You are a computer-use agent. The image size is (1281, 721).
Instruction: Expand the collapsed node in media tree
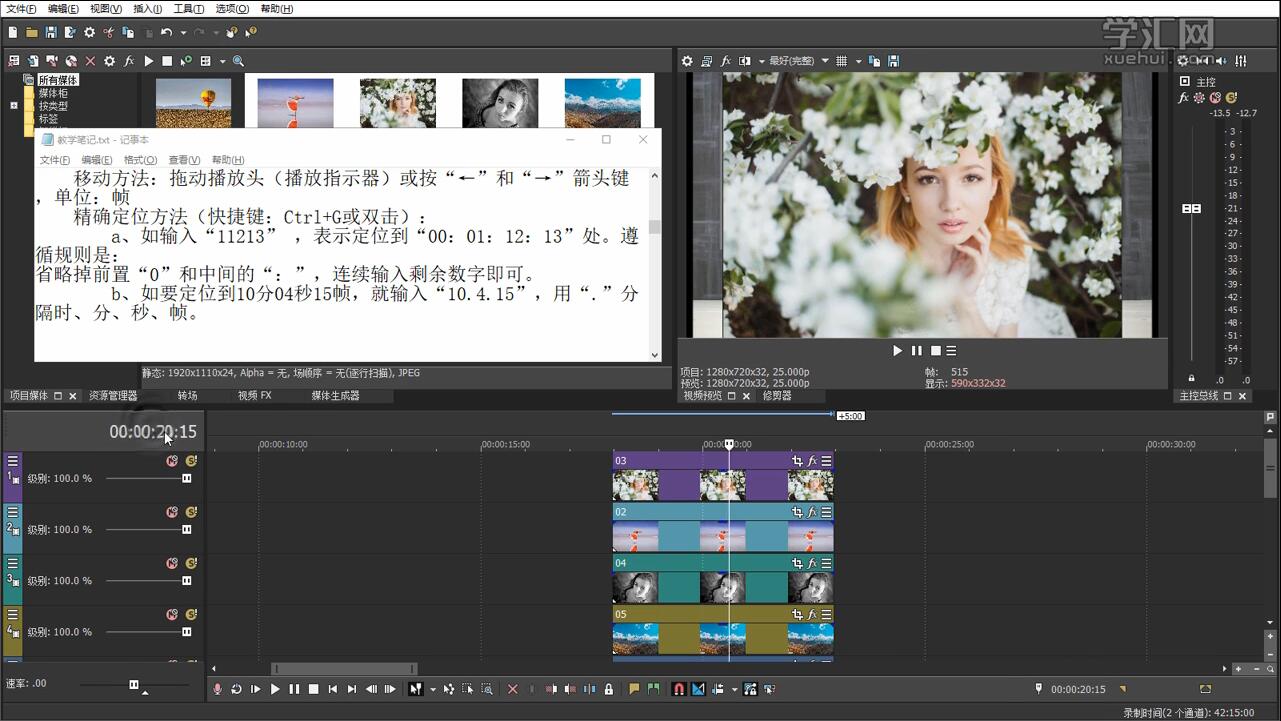point(14,105)
